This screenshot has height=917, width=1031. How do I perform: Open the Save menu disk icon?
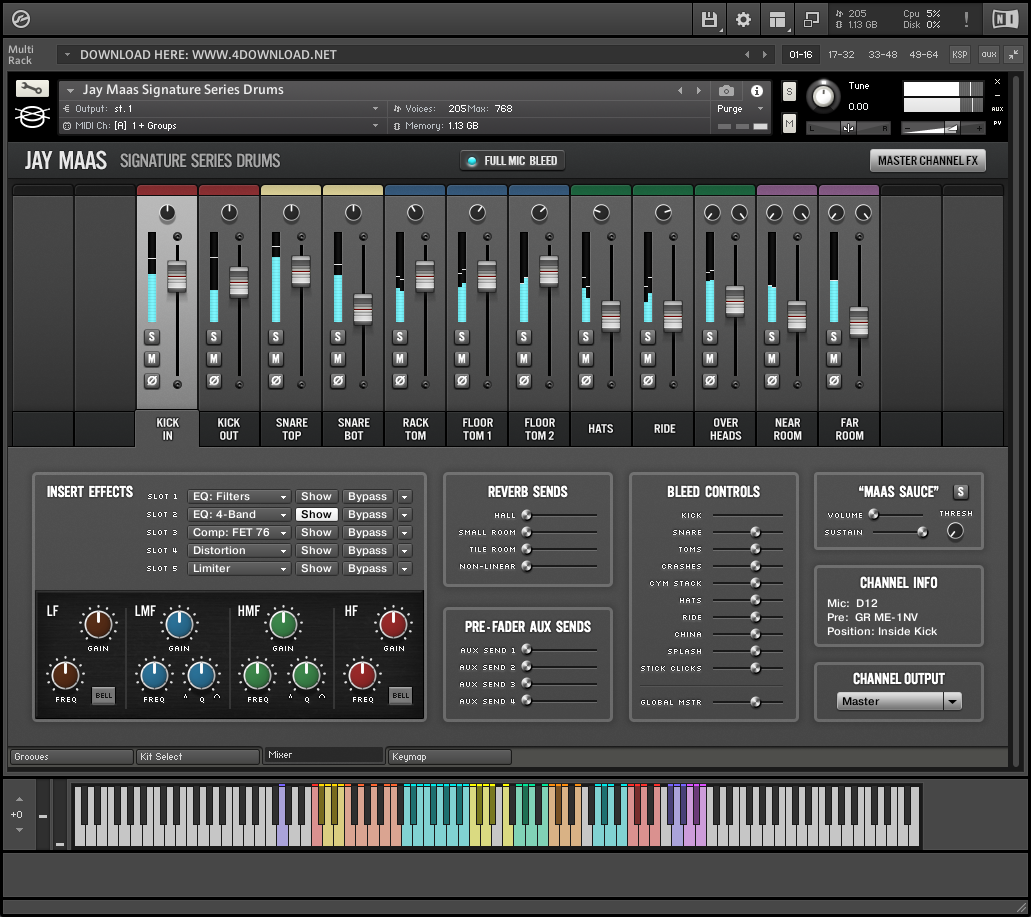click(x=709, y=20)
